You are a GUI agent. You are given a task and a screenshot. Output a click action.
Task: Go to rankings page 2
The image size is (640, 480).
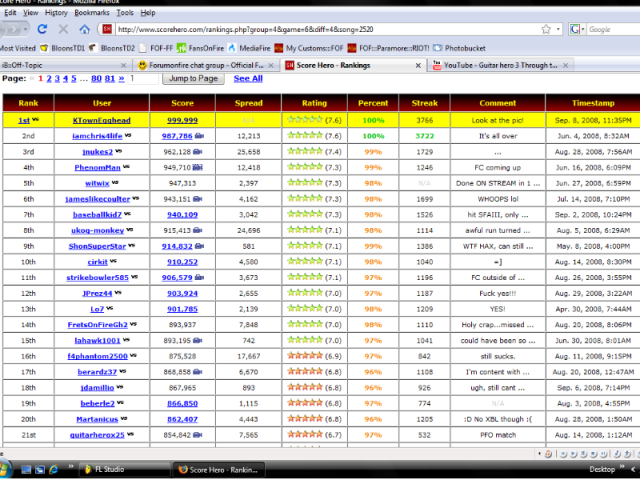tap(49, 78)
